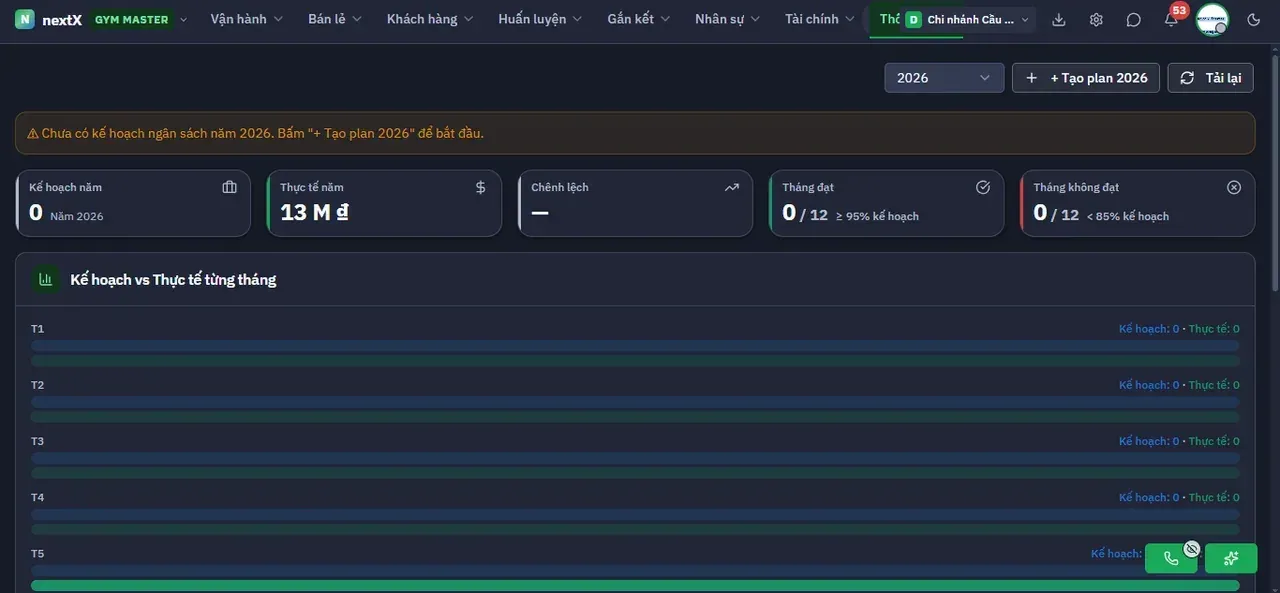Click the T4 month label
The height and width of the screenshot is (593, 1280).
pyautogui.click(x=38, y=497)
